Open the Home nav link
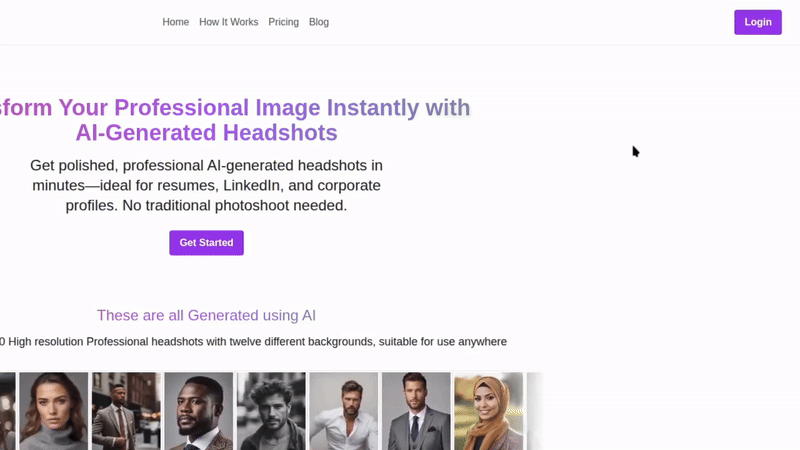The image size is (800, 450). [x=176, y=22]
